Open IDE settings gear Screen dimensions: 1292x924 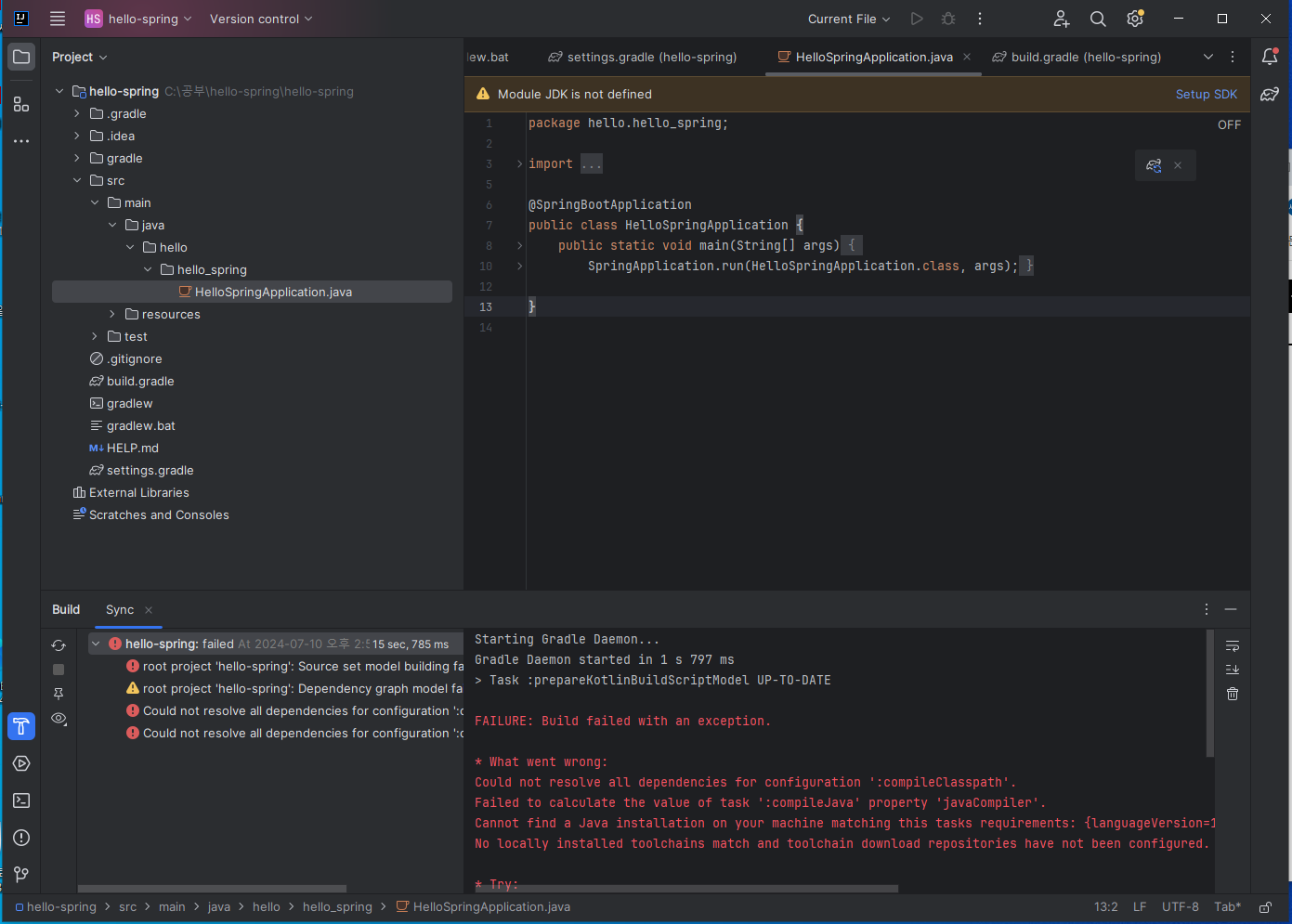click(x=1135, y=19)
